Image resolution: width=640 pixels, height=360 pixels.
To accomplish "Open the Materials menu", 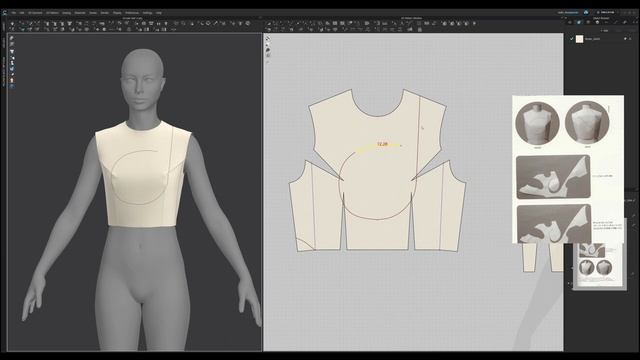I will point(80,13).
